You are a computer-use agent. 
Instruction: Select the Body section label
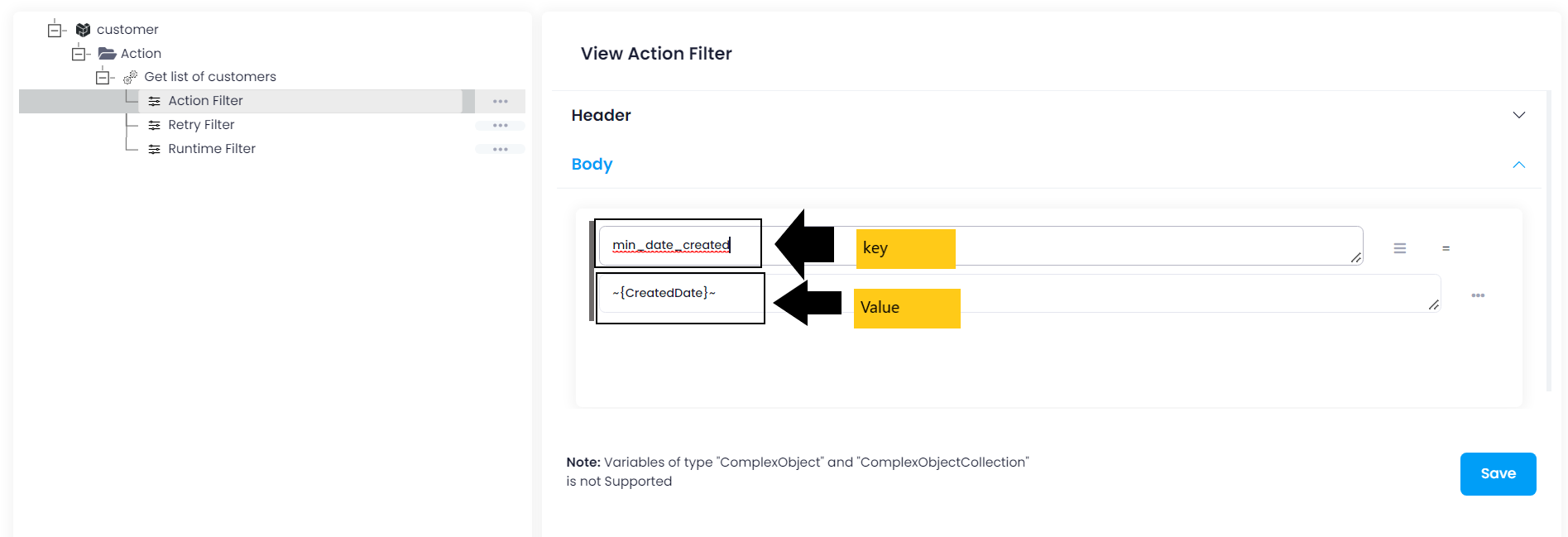[592, 164]
